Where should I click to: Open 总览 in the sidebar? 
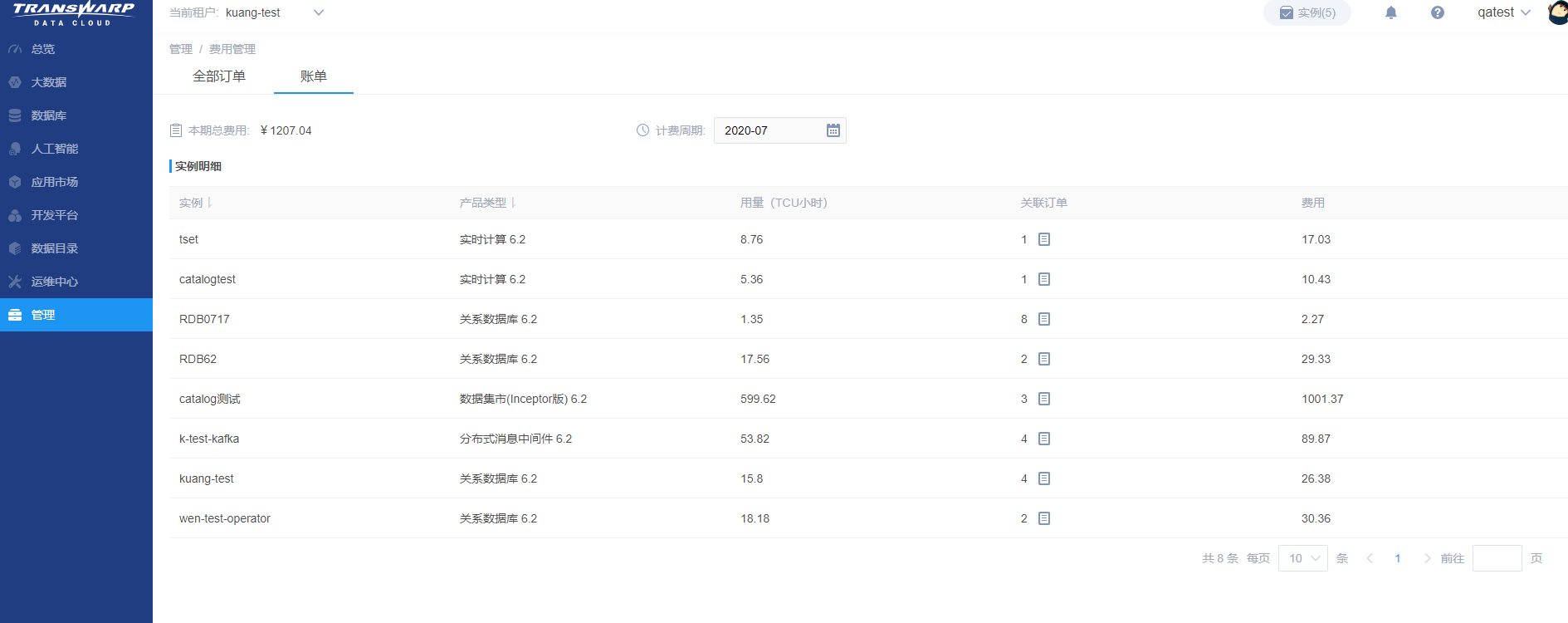point(76,49)
